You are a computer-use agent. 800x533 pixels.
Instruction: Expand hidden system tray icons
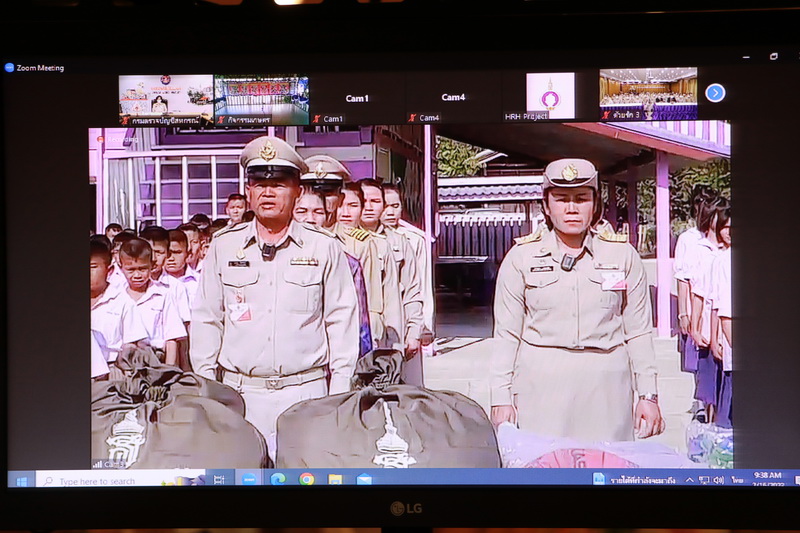point(689,480)
